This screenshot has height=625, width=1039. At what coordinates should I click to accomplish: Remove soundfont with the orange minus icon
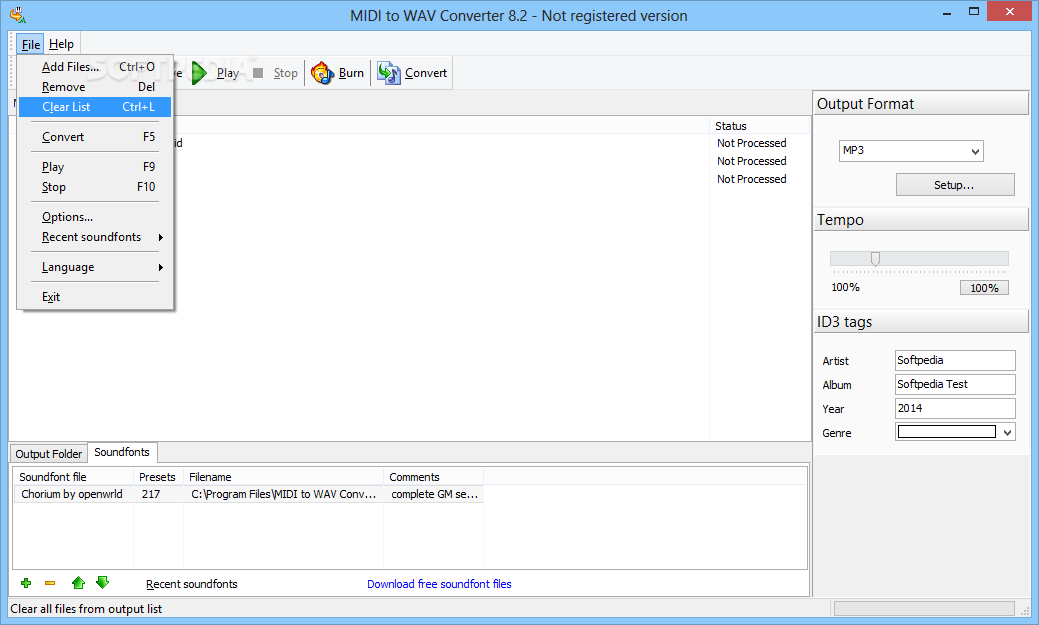(x=50, y=583)
